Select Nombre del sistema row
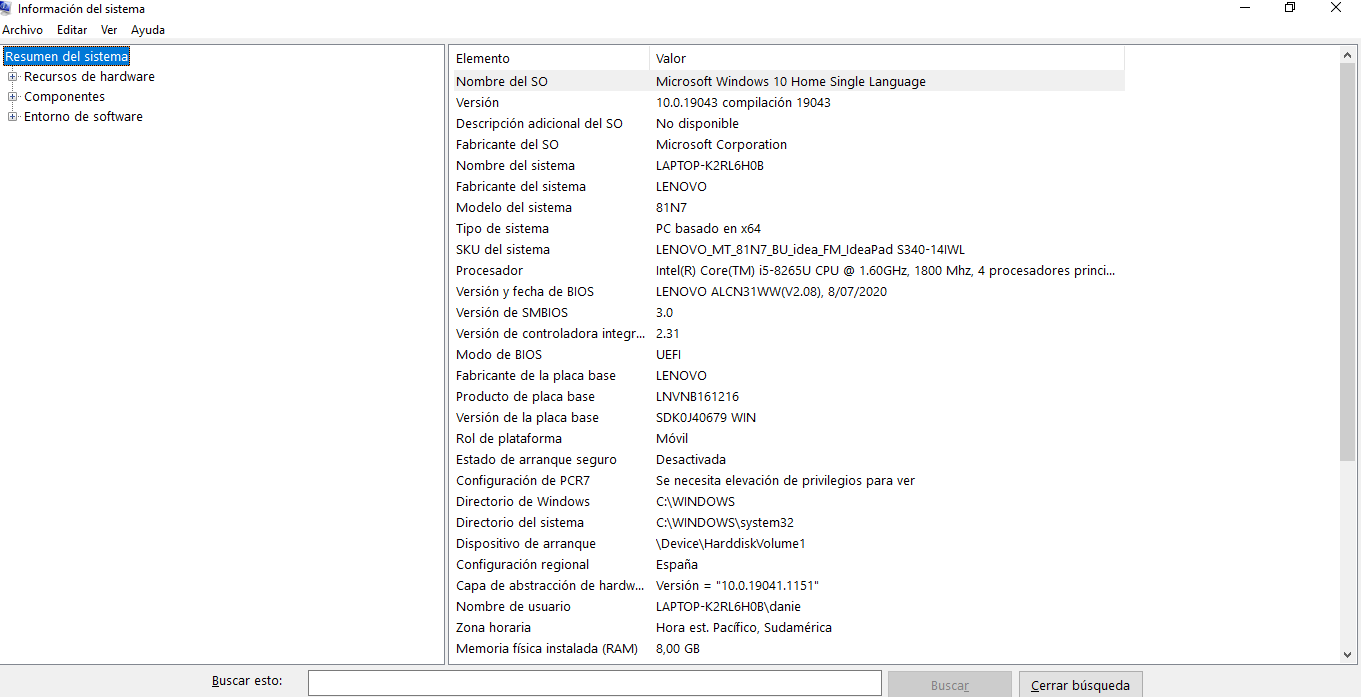 click(788, 166)
